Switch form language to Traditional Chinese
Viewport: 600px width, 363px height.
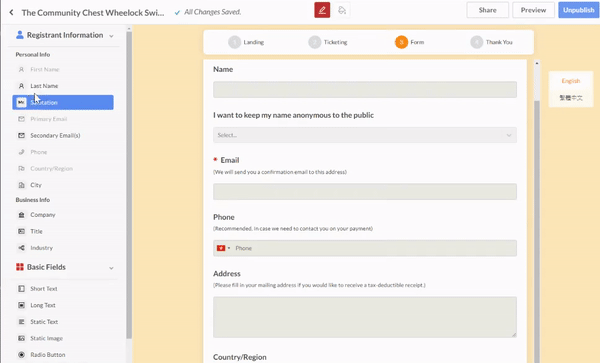pyautogui.click(x=571, y=98)
